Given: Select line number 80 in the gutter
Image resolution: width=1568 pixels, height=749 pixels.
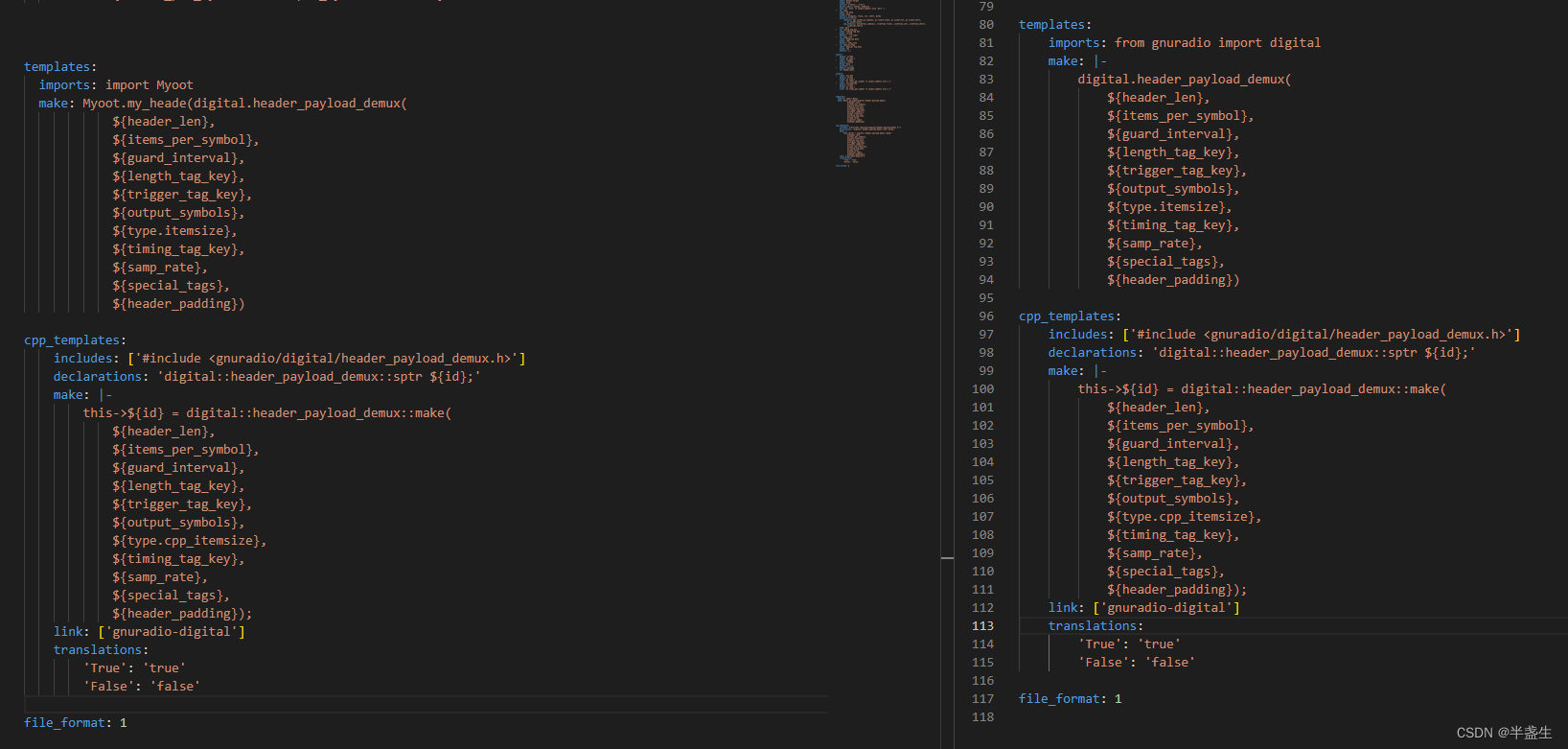Looking at the screenshot, I should click(x=986, y=25).
